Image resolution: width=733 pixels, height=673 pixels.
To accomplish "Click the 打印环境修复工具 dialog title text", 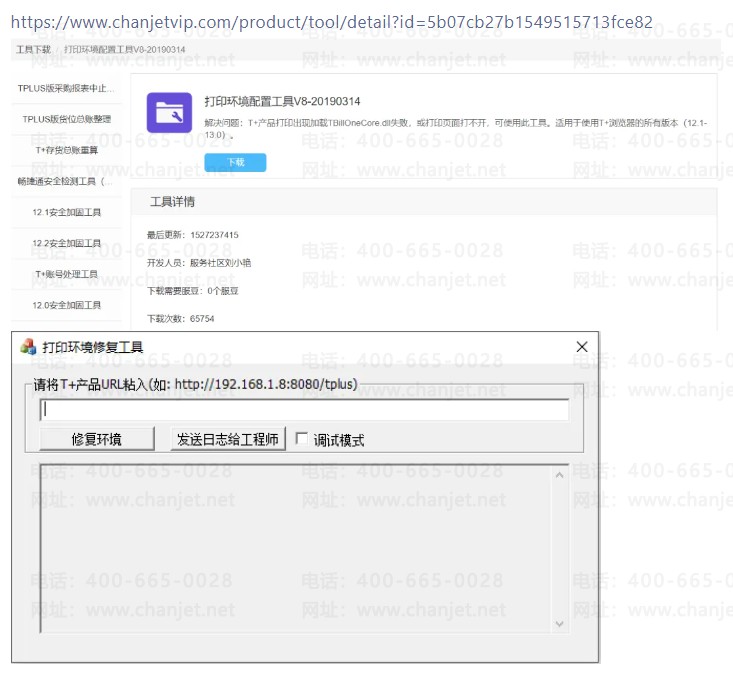I will [x=93, y=347].
